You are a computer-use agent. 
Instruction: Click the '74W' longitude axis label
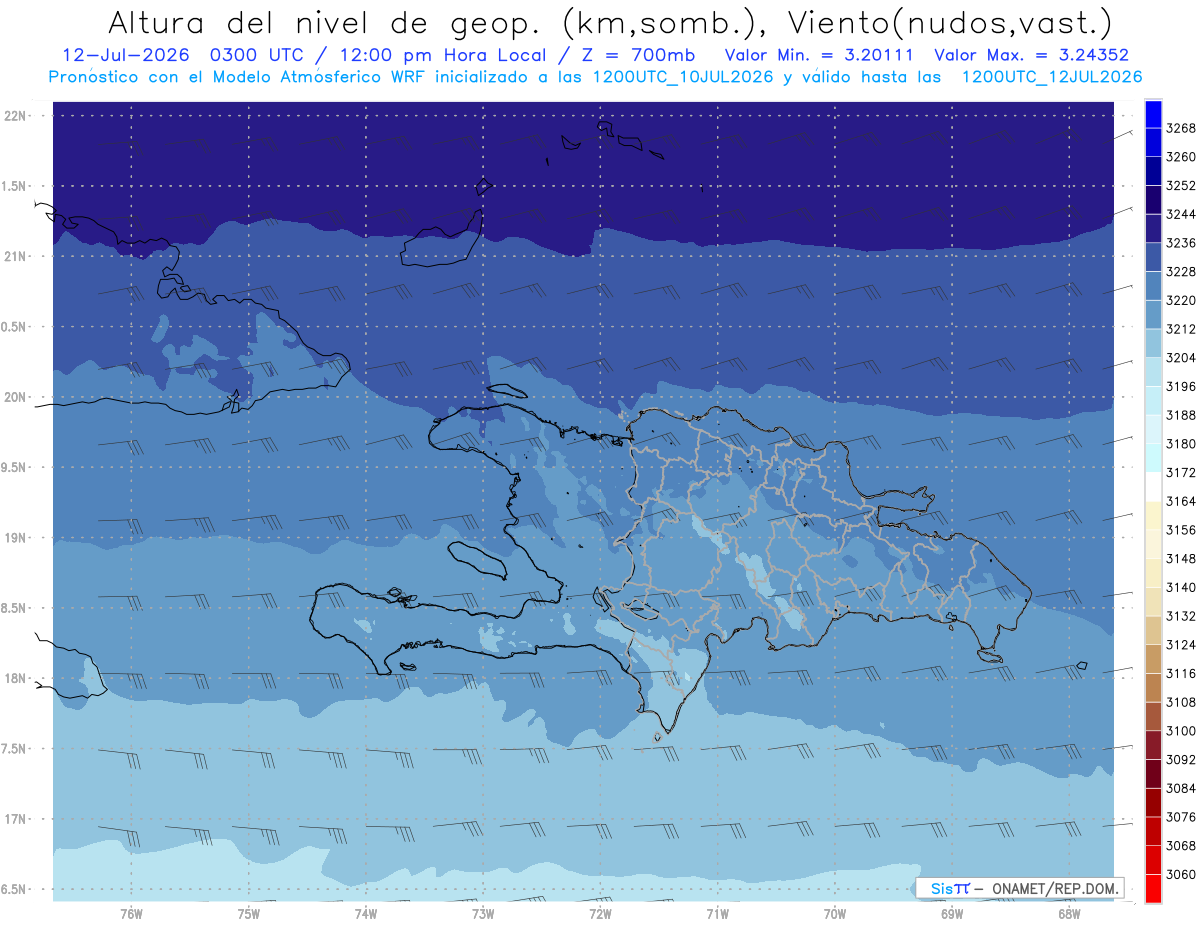365,914
